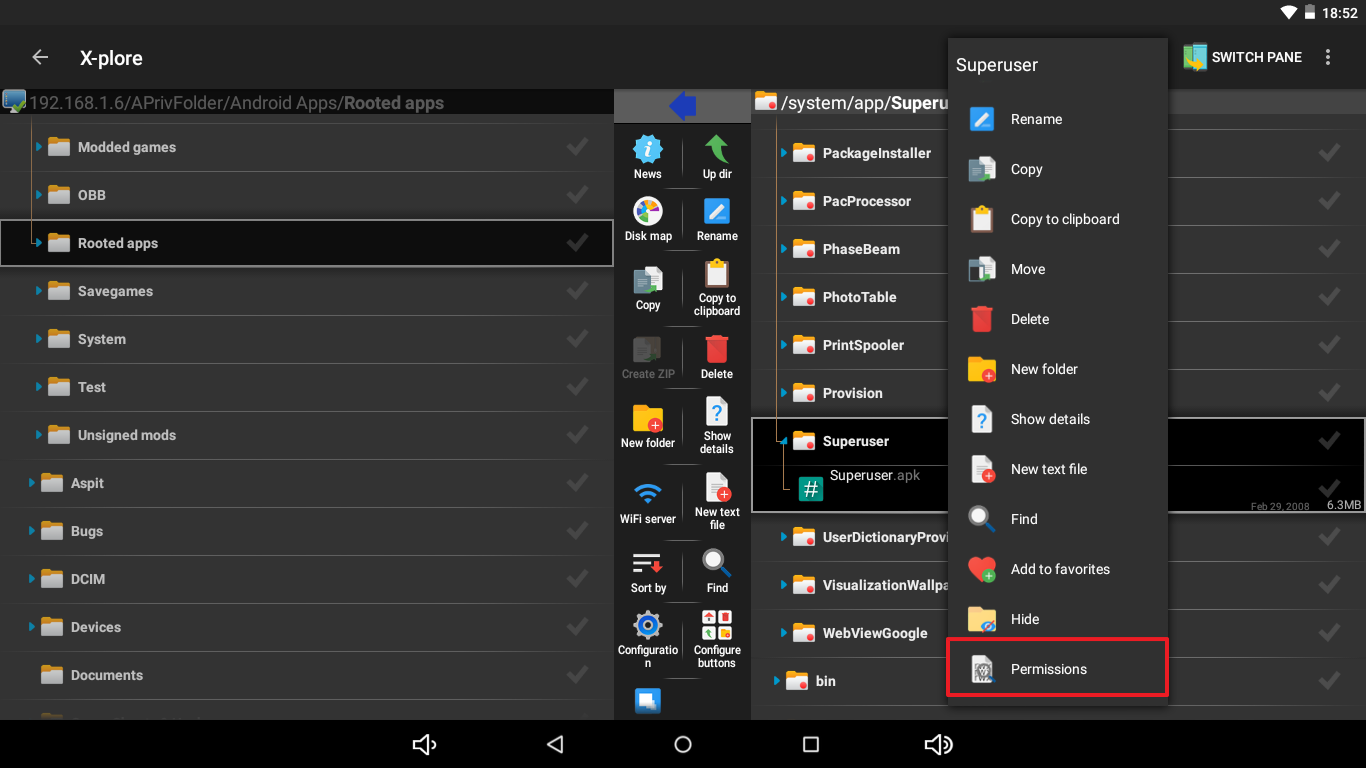Toggle the checkmark for Rooted apps
Screen dimensions: 1366x768
tap(577, 243)
